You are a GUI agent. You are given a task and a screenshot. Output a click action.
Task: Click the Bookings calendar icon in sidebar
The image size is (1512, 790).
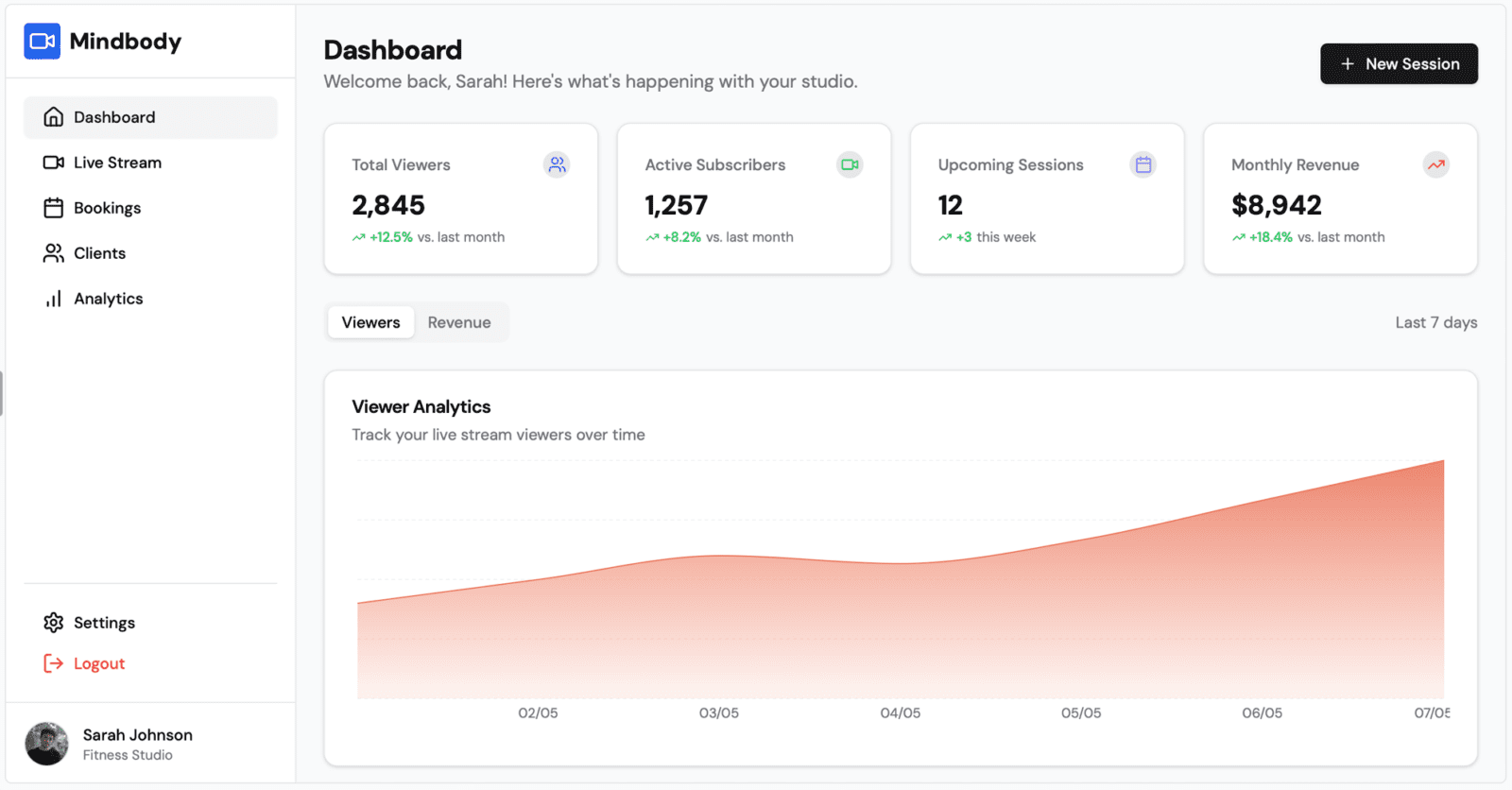[x=54, y=208]
